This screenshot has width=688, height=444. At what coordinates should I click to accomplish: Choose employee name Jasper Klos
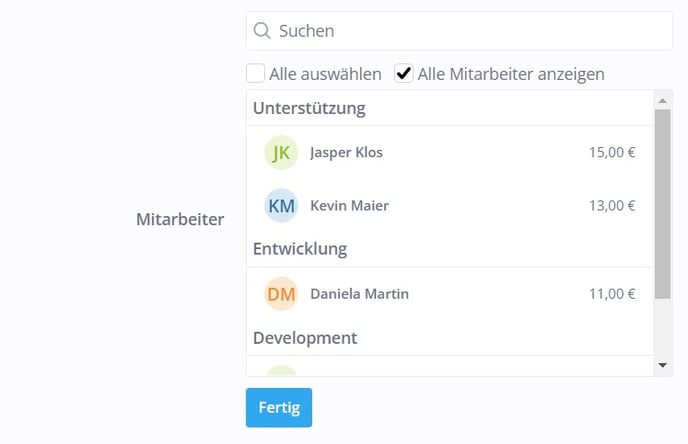[347, 152]
